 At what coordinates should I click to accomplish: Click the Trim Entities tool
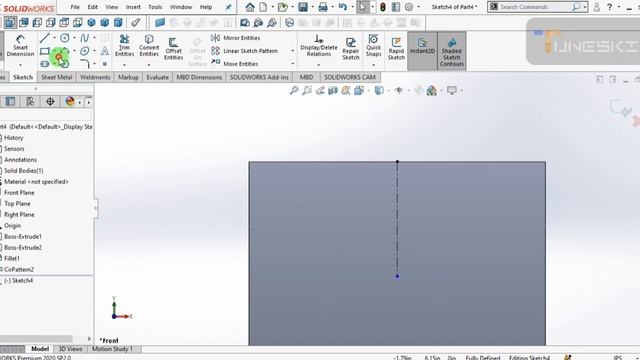(124, 46)
